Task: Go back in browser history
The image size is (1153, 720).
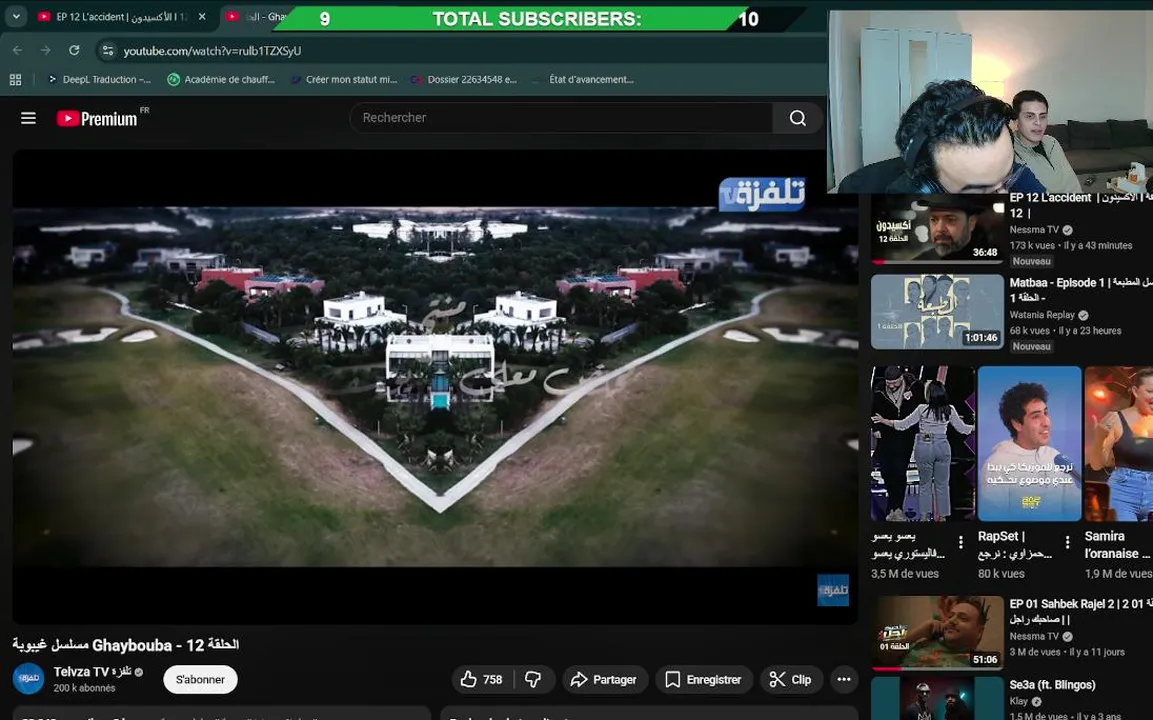Action: [x=18, y=51]
